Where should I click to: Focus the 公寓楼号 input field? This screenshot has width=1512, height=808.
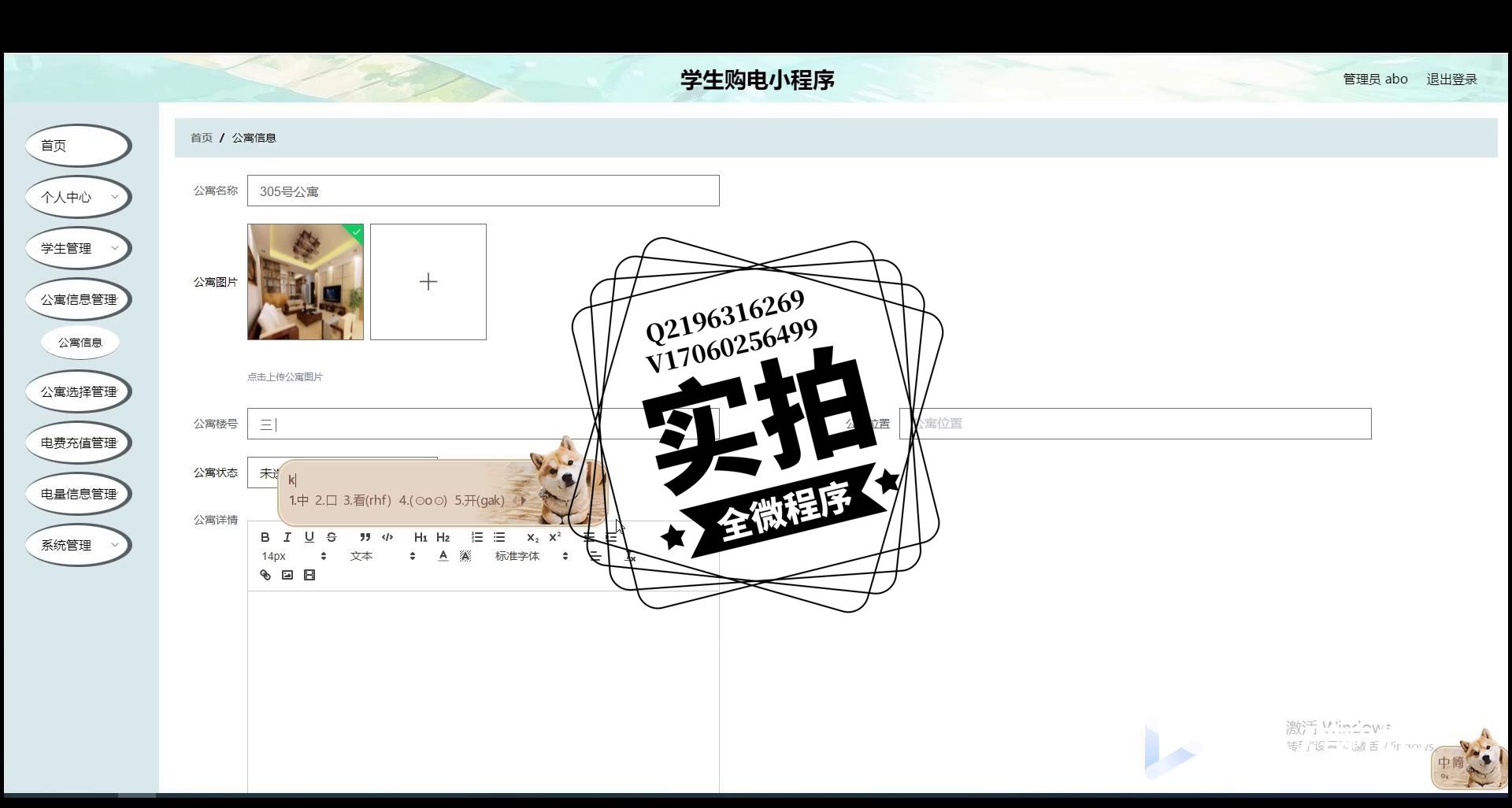click(484, 424)
